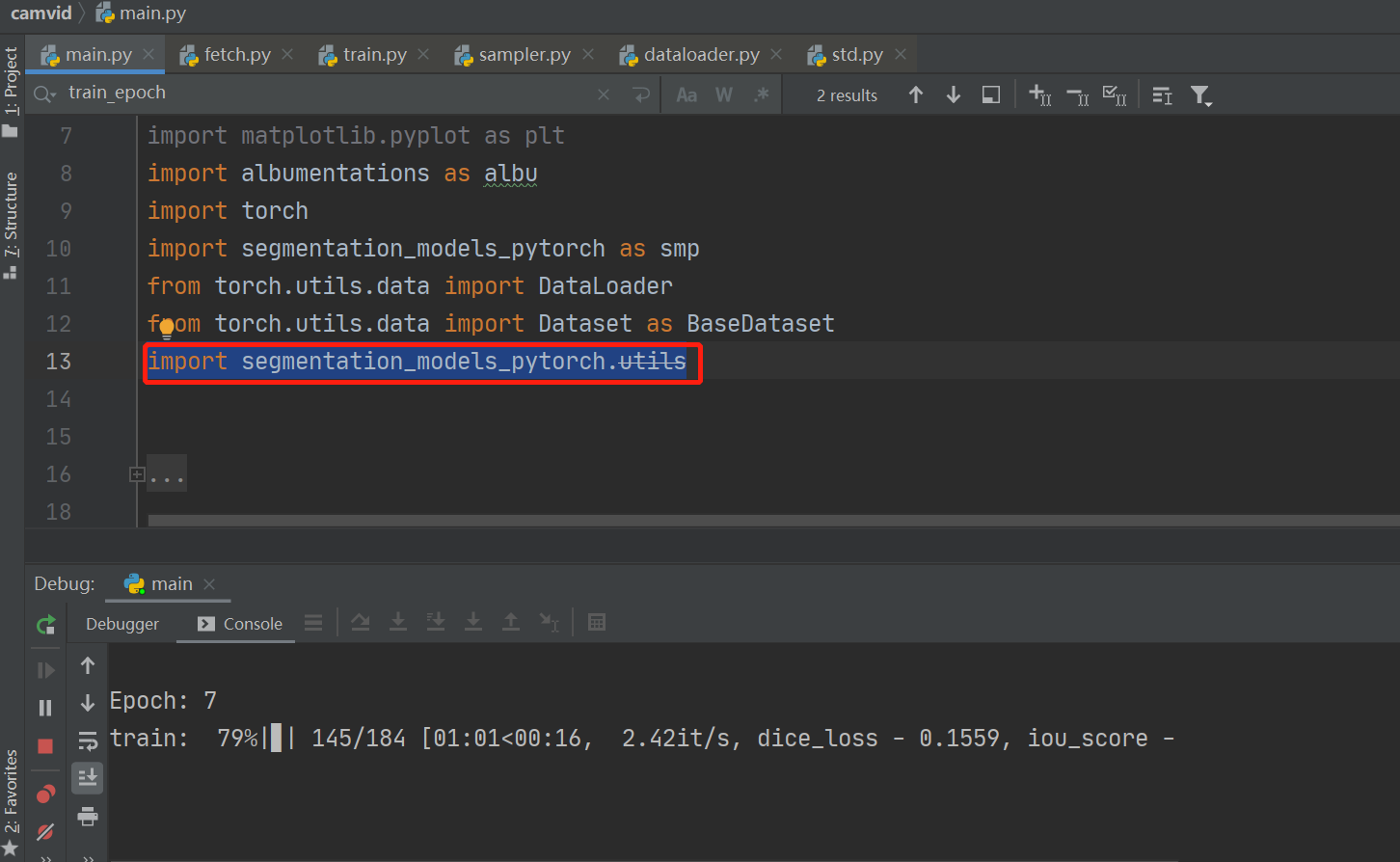Click Soft-Wrap in the console toolbar
Screen dimensions: 1400x862
pos(88,741)
